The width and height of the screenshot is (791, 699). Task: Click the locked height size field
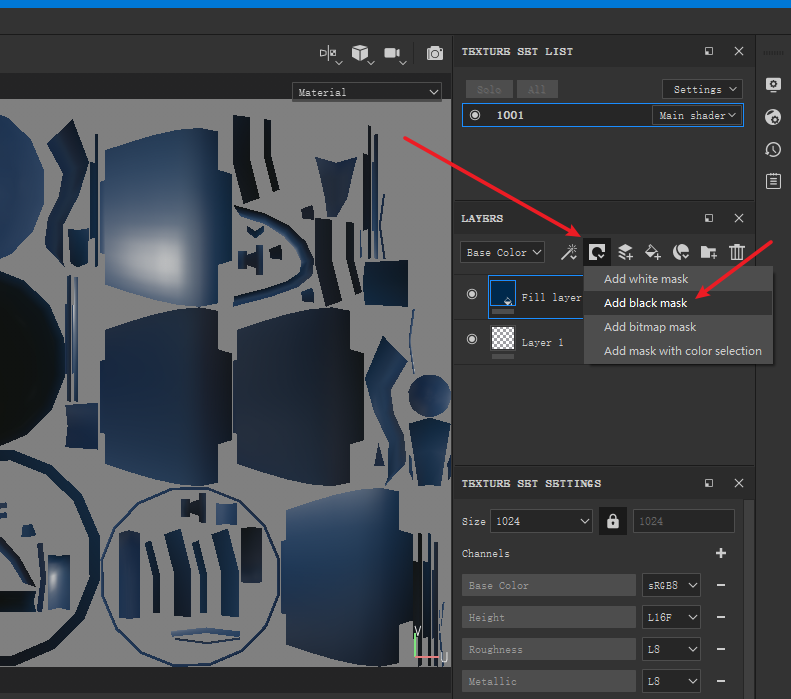[x=684, y=521]
